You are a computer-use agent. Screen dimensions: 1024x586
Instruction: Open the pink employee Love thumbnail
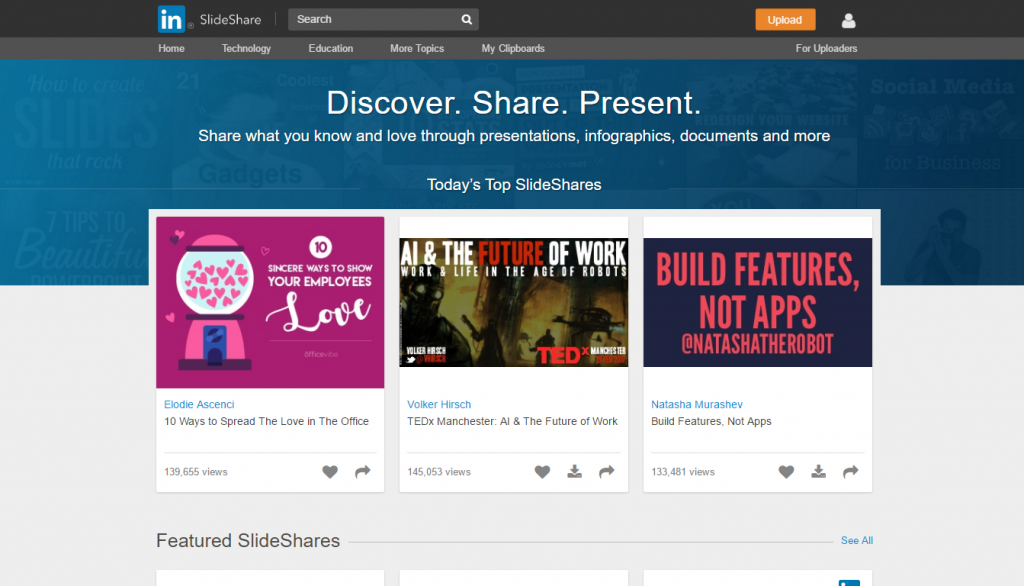270,302
